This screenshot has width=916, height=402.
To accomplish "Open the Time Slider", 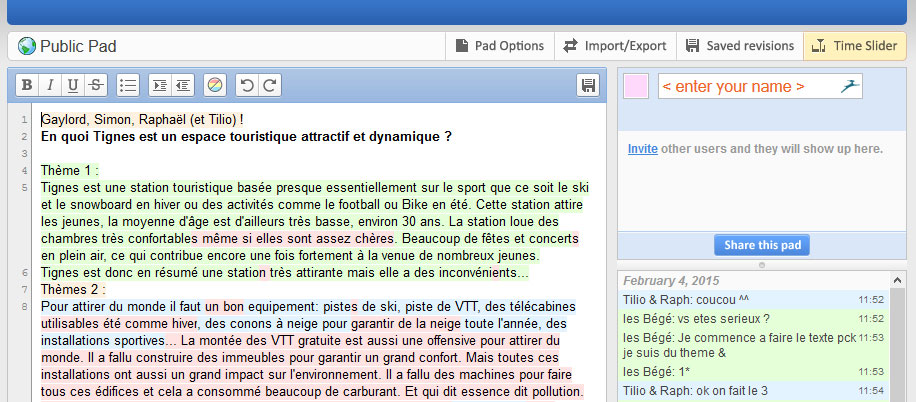I will point(855,46).
